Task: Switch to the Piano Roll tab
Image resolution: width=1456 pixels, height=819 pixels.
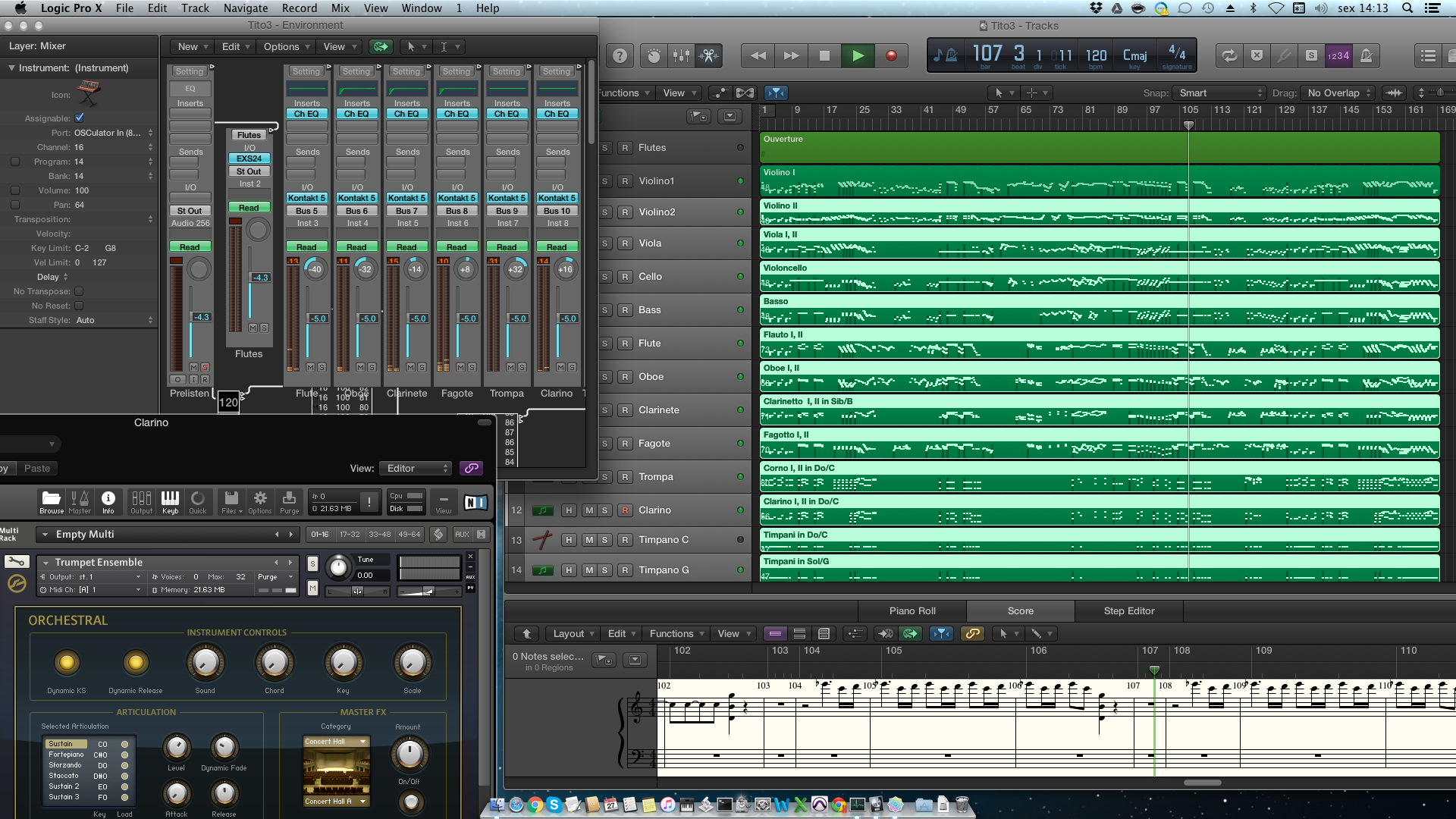Action: (912, 610)
